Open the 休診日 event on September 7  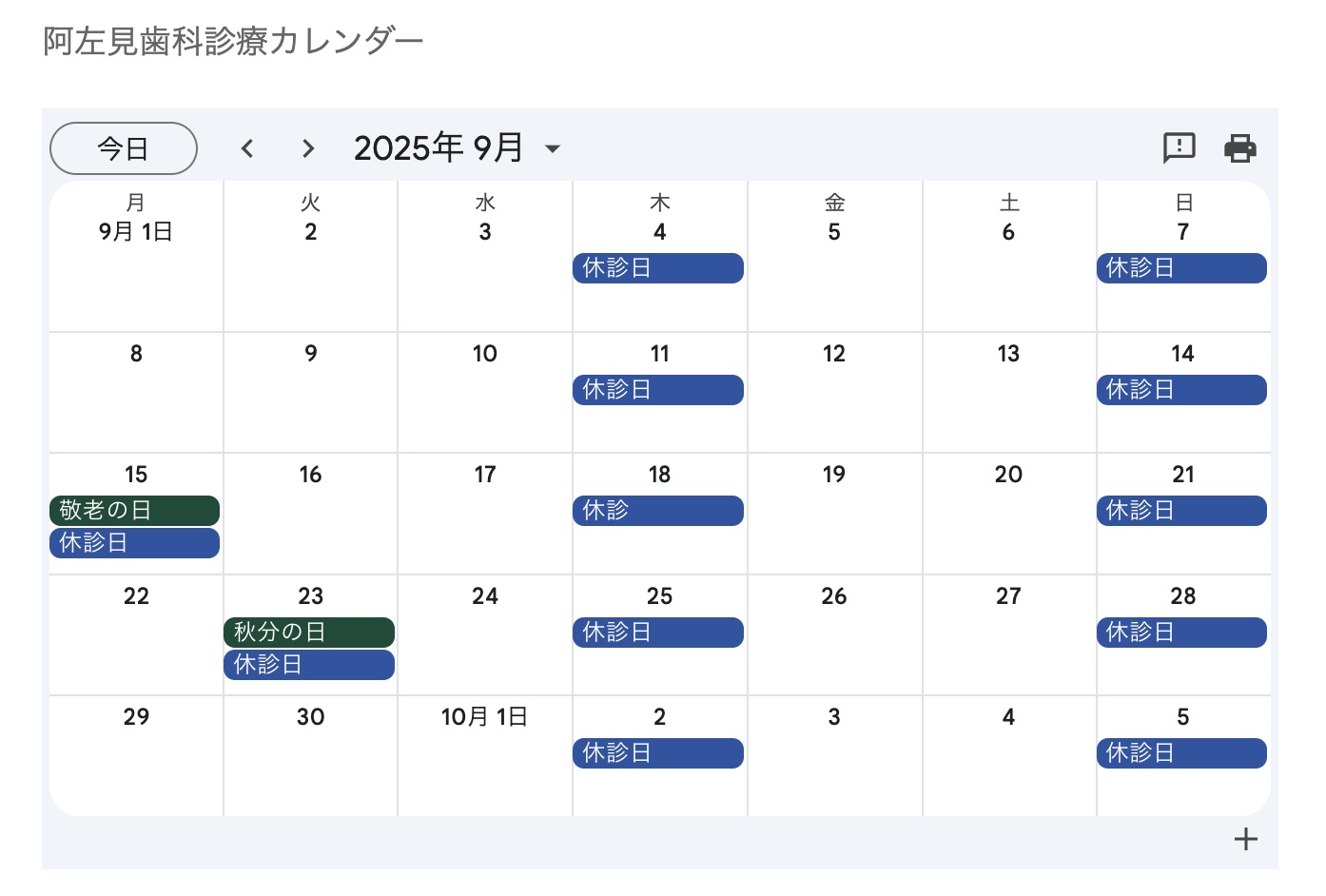[1181, 268]
